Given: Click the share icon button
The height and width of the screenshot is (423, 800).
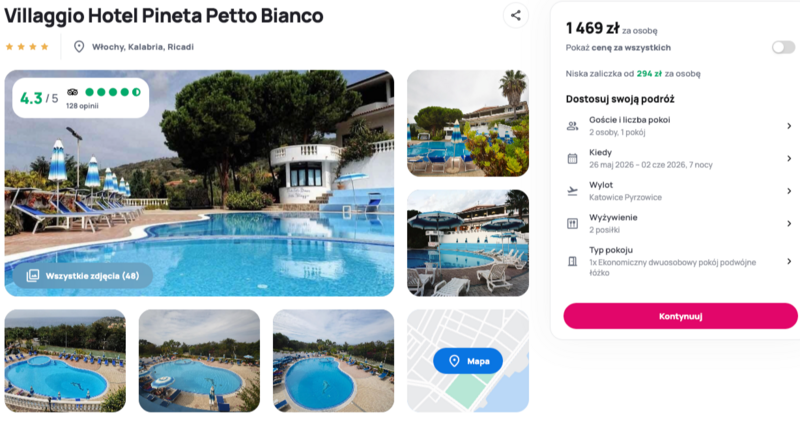Looking at the screenshot, I should pos(516,15).
